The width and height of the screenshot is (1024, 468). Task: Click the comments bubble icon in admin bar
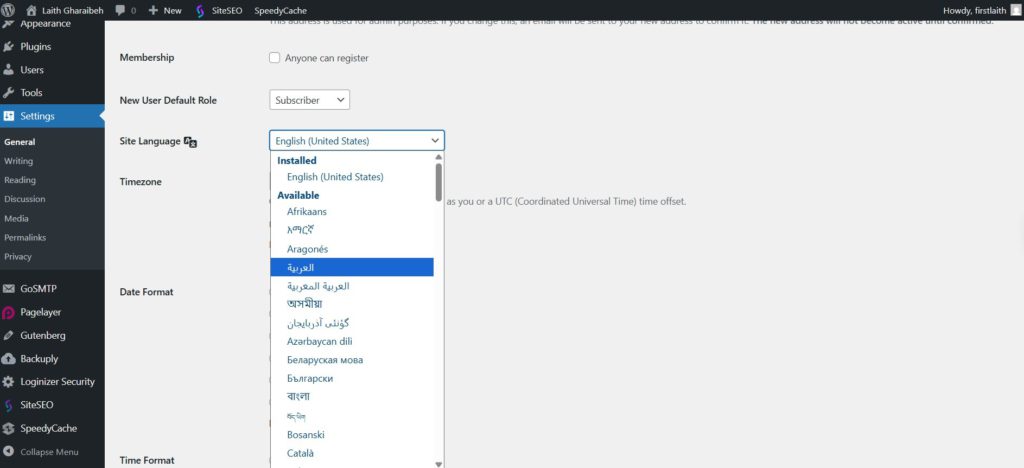pos(120,10)
